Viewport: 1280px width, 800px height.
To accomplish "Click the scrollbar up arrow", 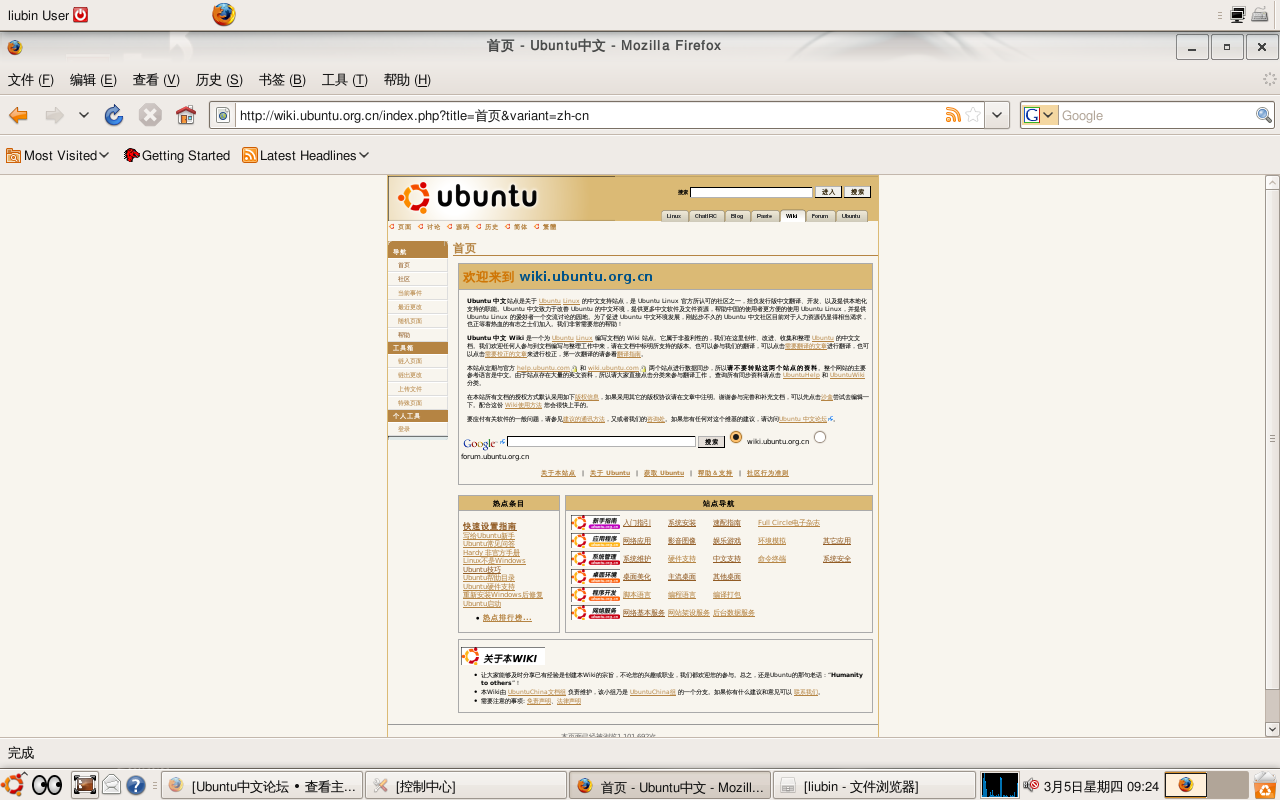I will (1272, 182).
